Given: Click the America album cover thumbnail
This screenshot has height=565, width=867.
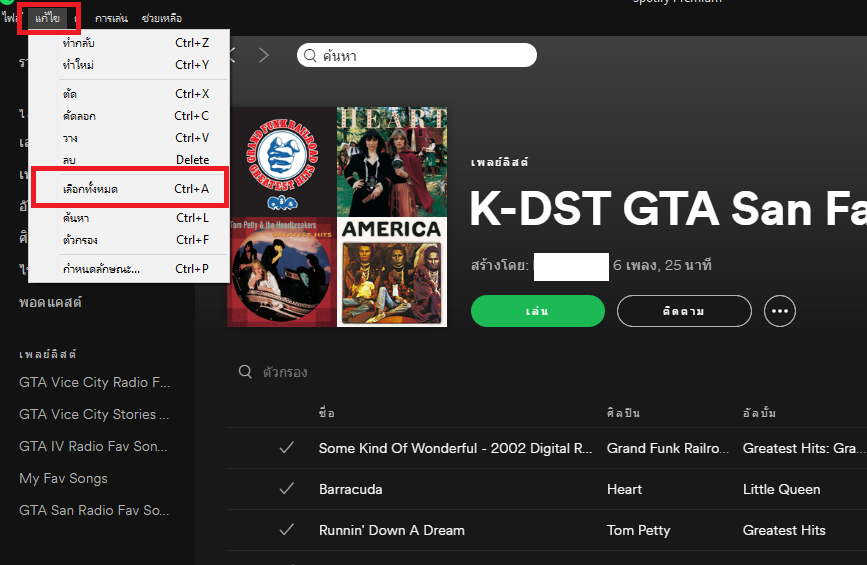Looking at the screenshot, I should (392, 272).
